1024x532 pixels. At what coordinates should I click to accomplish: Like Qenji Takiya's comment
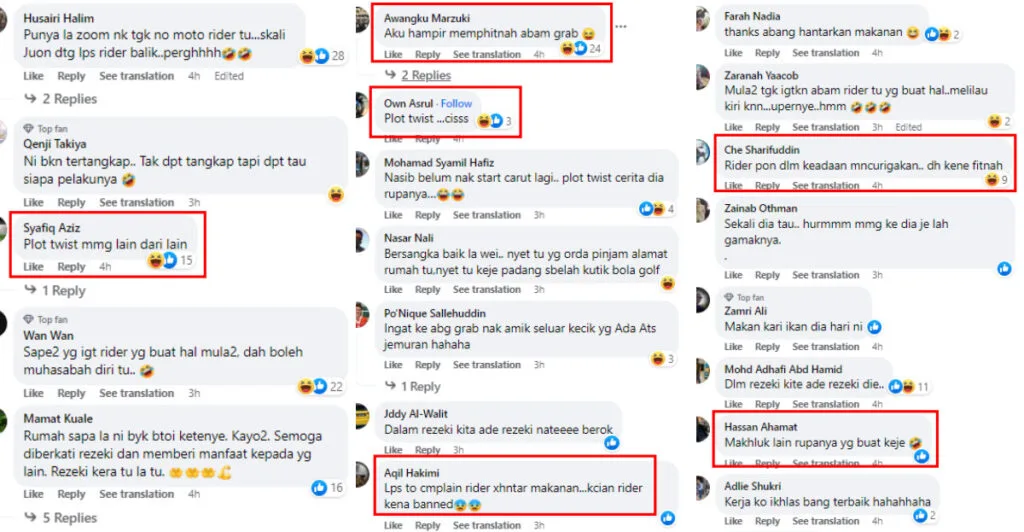coord(33,202)
